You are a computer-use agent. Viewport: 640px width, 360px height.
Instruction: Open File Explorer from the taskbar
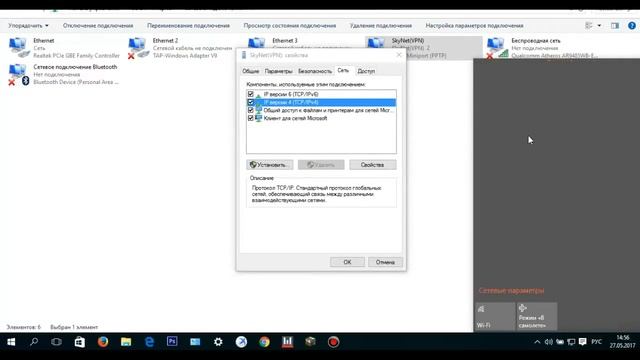pos(126,342)
